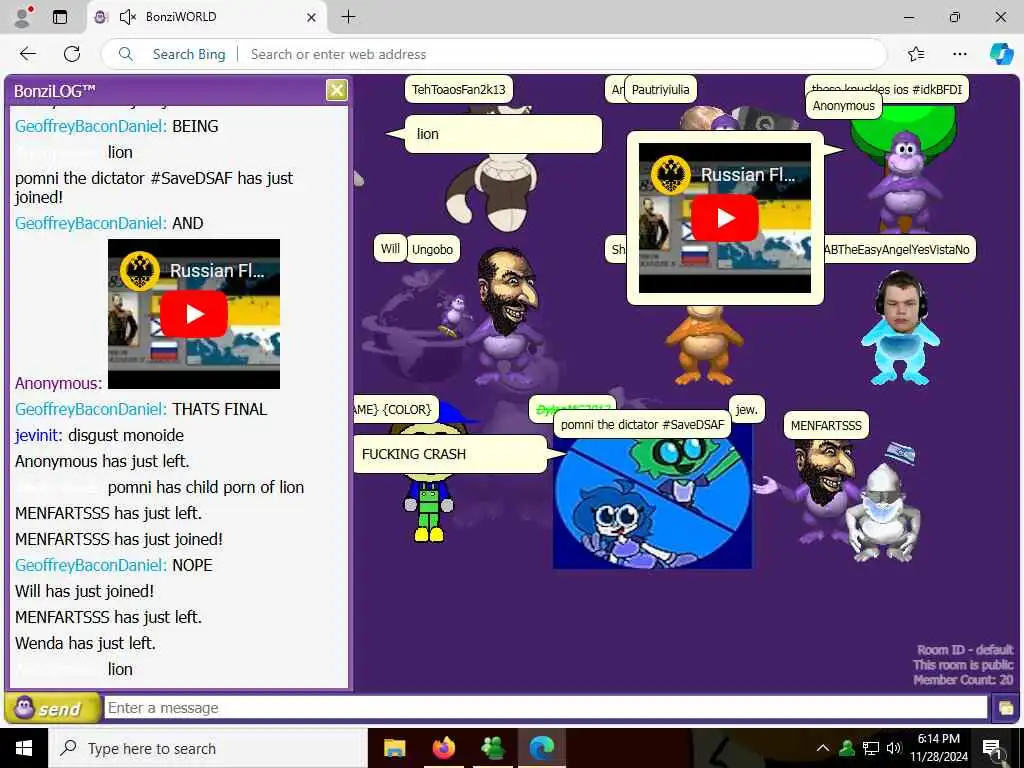Focus the web address bar
Viewport: 1024px width, 768px height.
(x=562, y=54)
